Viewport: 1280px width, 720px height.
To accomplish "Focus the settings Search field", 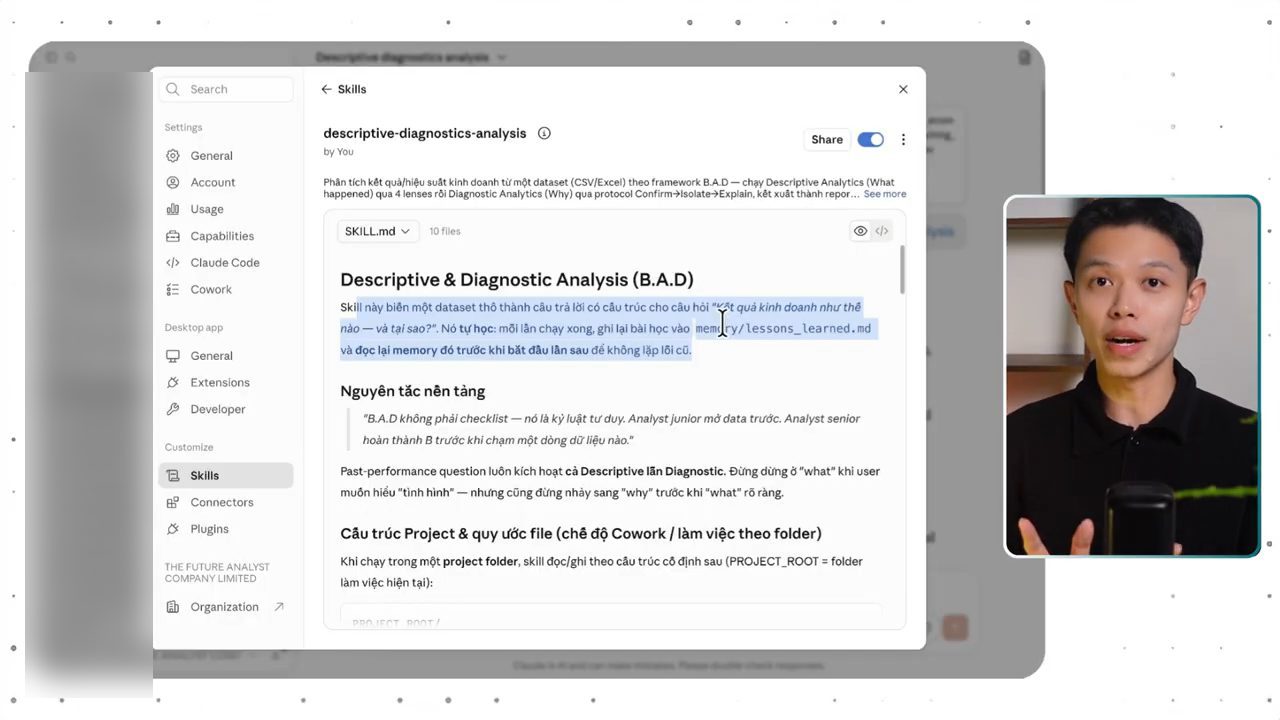I will [x=227, y=89].
